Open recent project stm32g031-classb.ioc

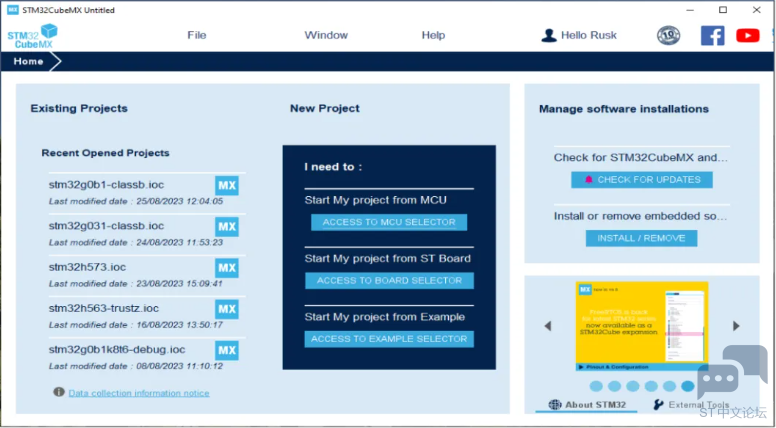pos(106,226)
